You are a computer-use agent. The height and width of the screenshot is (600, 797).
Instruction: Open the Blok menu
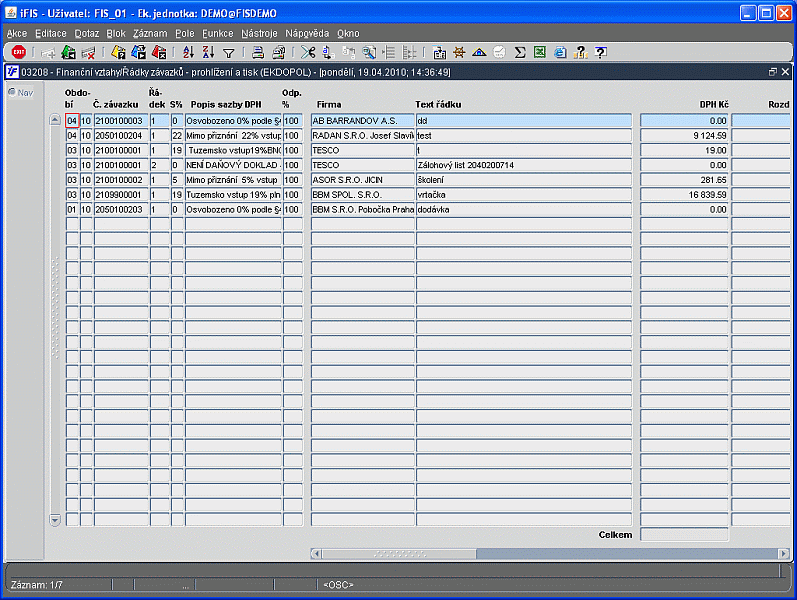[116, 34]
